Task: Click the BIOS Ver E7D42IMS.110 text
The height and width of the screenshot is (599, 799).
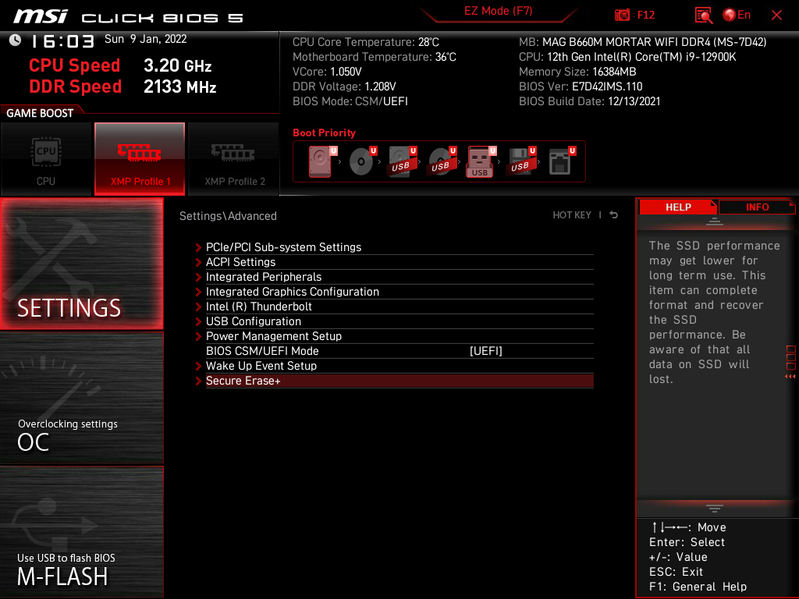Action: [580, 87]
